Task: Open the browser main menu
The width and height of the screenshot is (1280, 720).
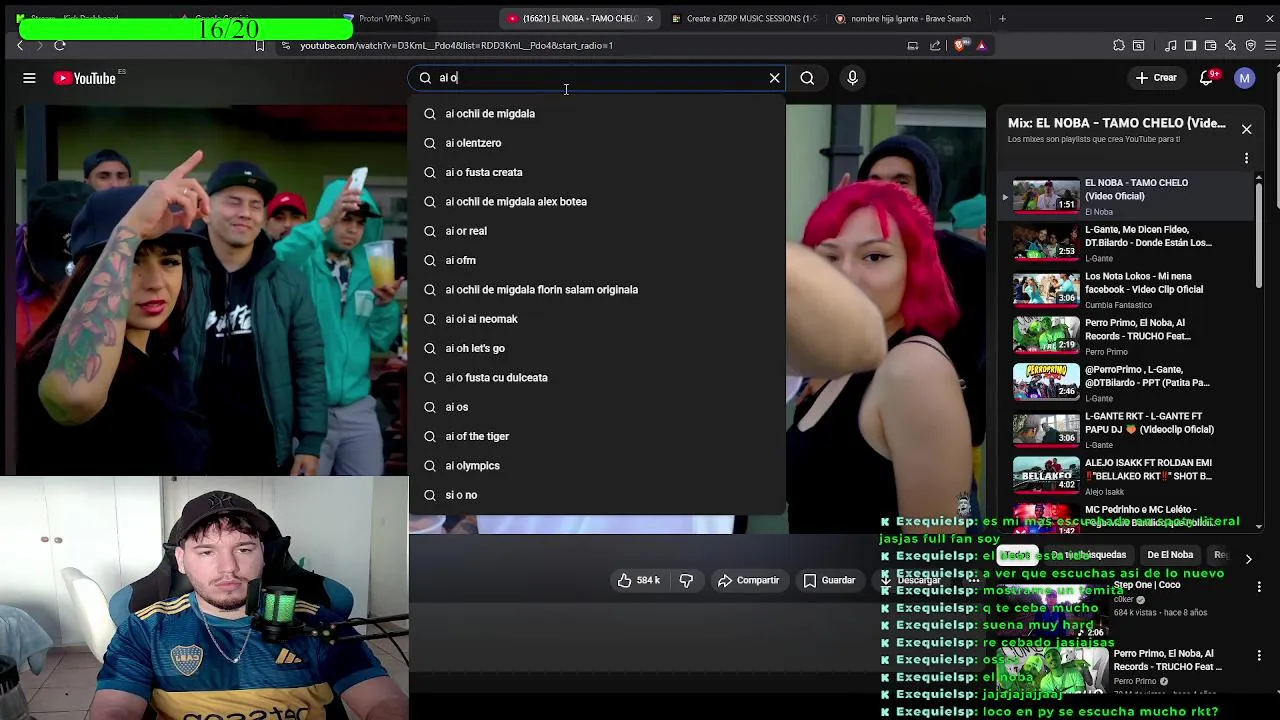Action: (x=1268, y=45)
